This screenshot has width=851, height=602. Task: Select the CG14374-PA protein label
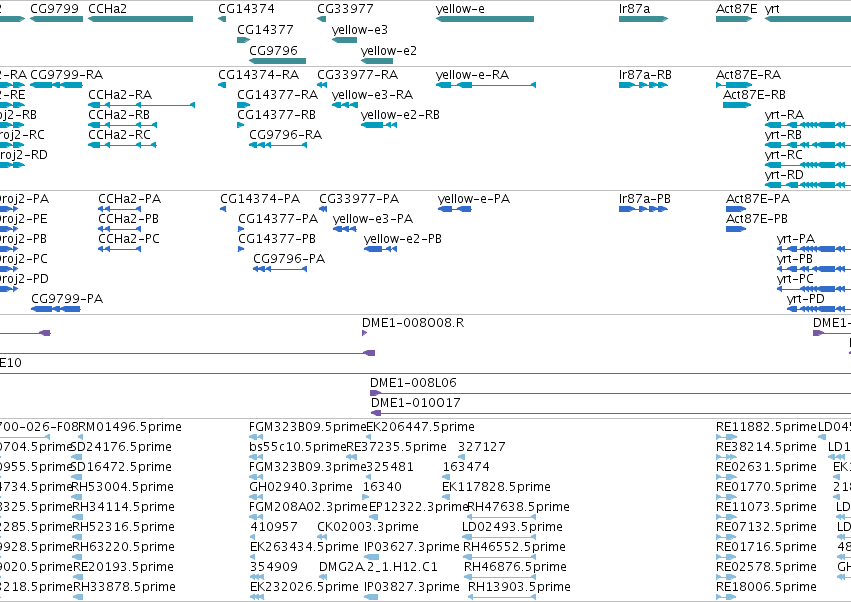pos(260,199)
